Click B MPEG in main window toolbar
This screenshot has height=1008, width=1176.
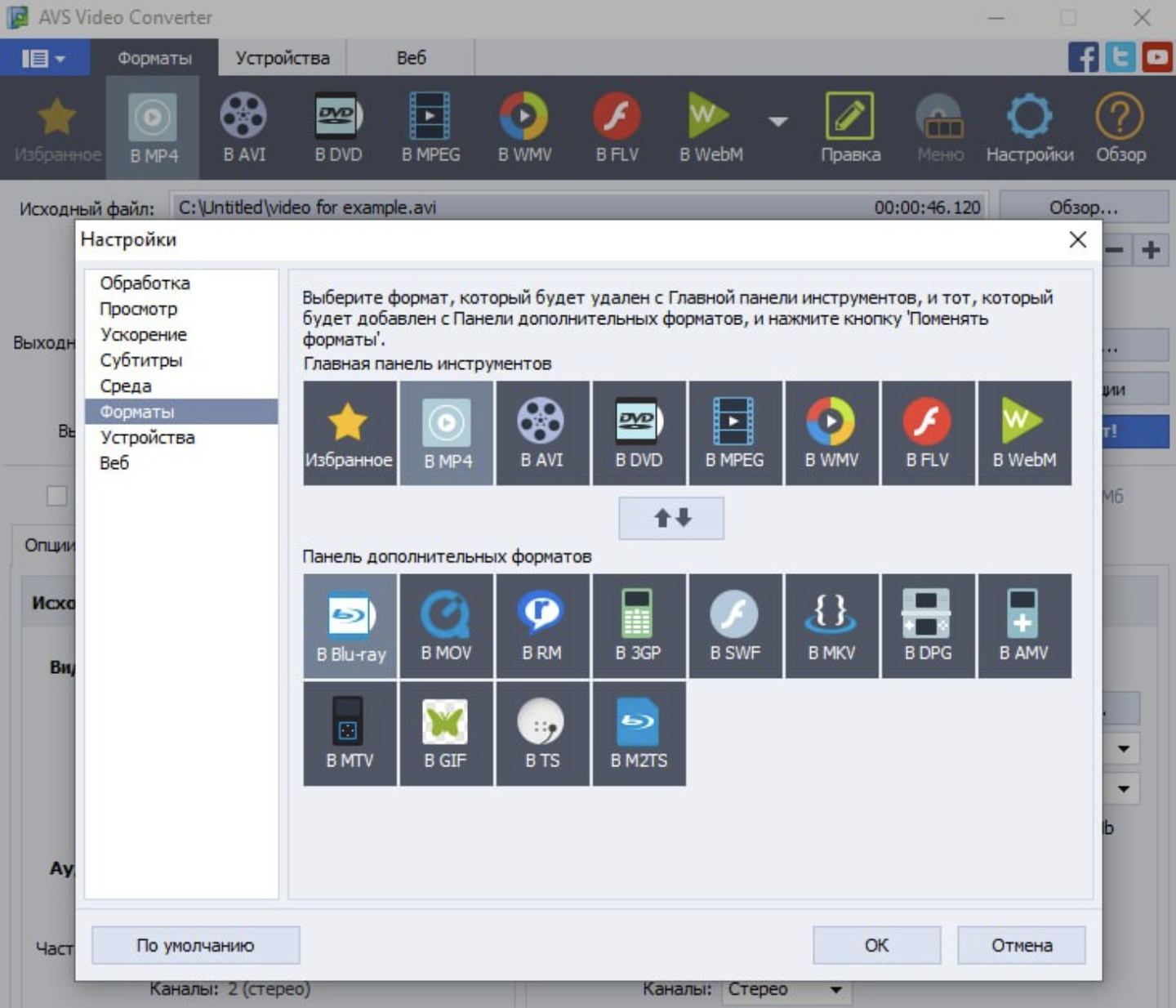431,128
